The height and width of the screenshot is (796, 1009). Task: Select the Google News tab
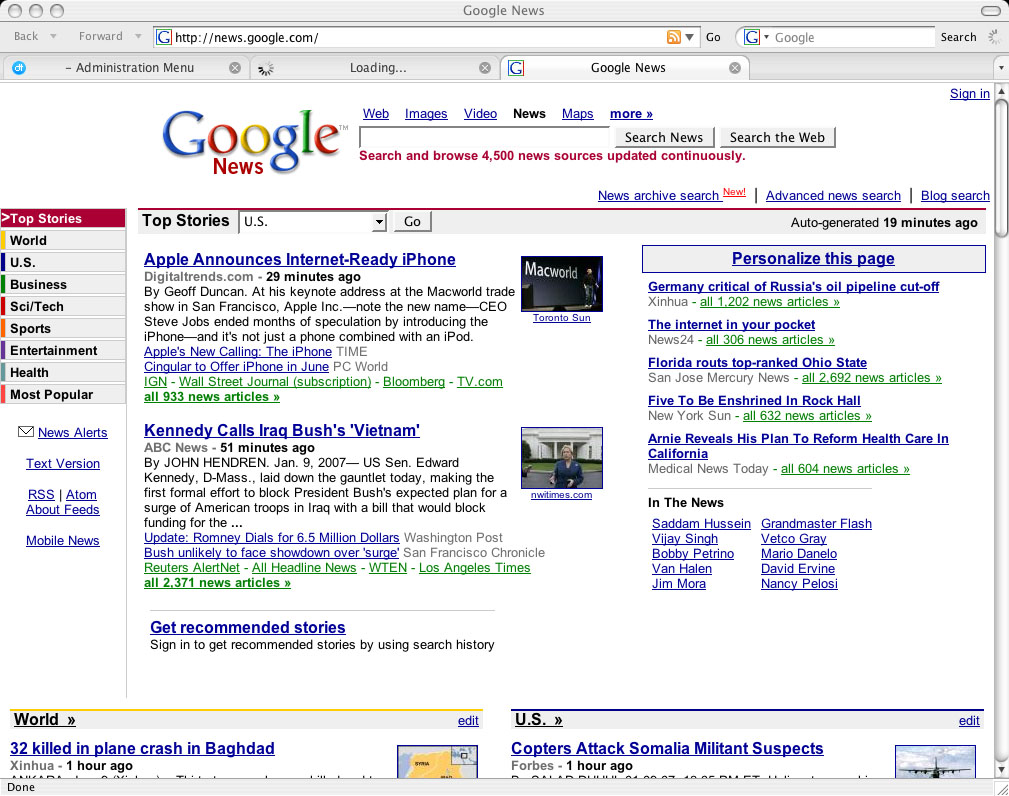[624, 68]
